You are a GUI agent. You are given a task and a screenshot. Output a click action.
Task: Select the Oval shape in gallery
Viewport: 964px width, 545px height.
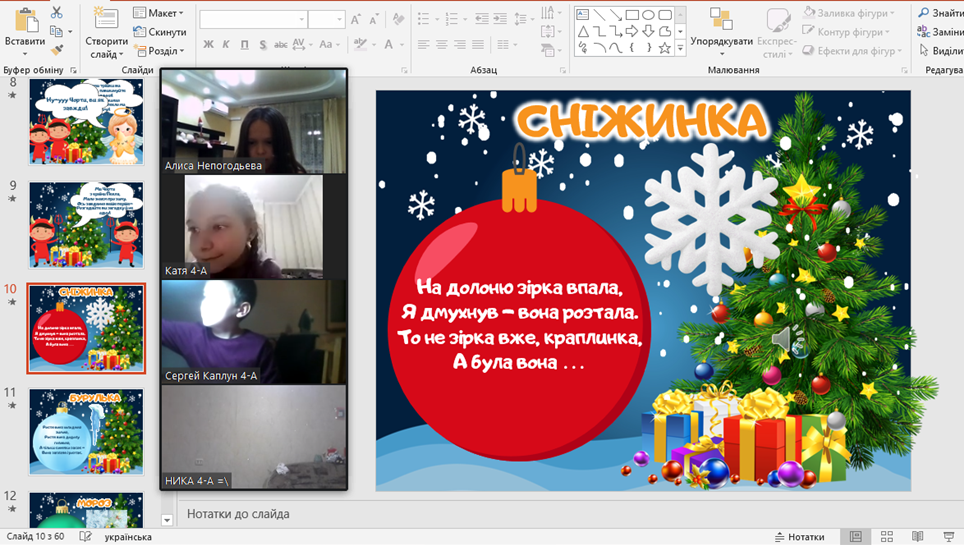(649, 15)
